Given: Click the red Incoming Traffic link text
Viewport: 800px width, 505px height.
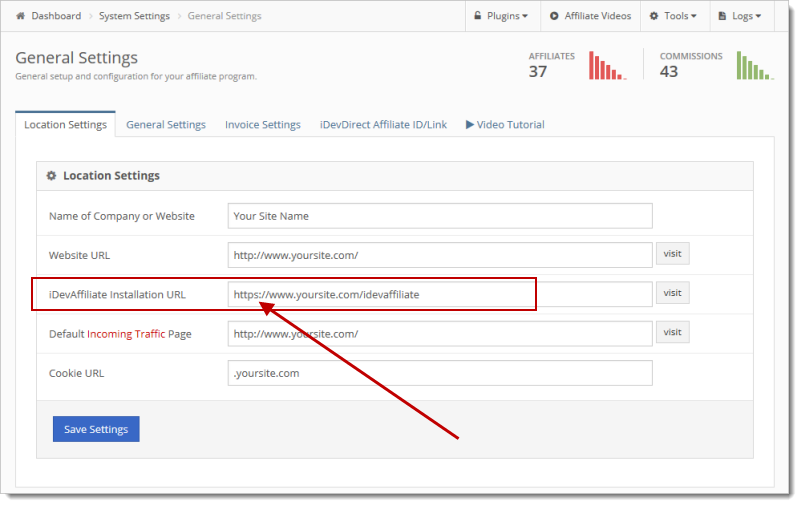Looking at the screenshot, I should pos(126,334).
